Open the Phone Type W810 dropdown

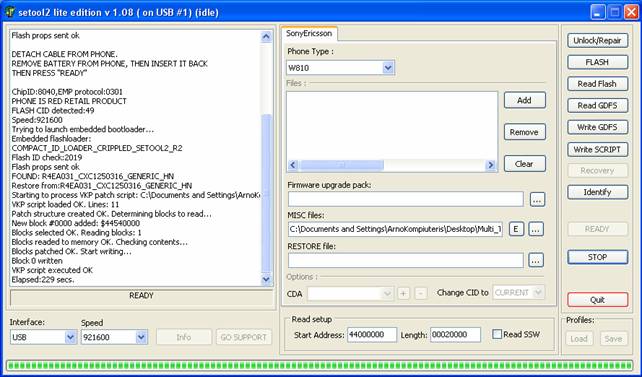coord(388,68)
